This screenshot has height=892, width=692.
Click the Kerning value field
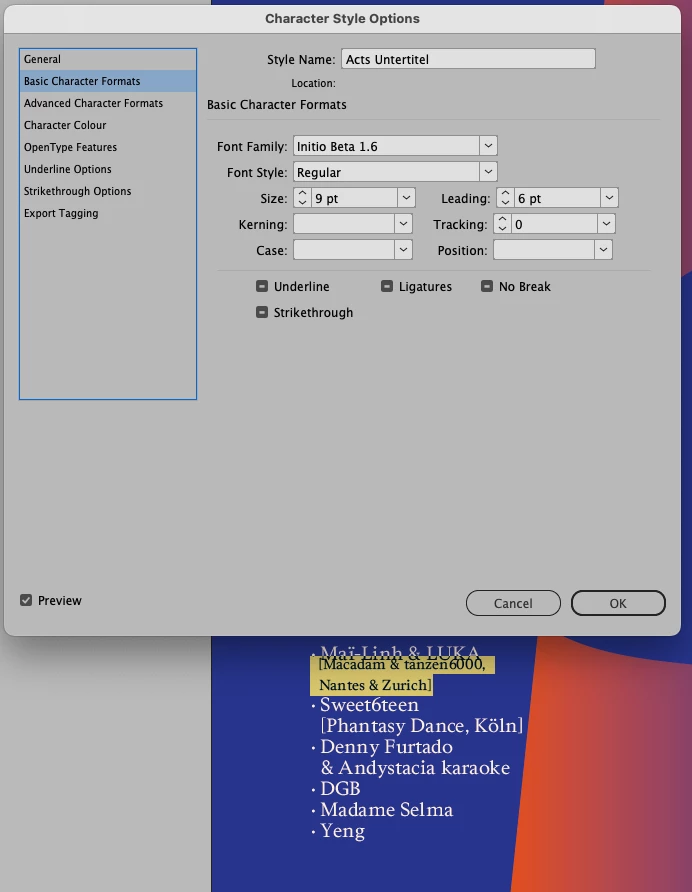(344, 224)
